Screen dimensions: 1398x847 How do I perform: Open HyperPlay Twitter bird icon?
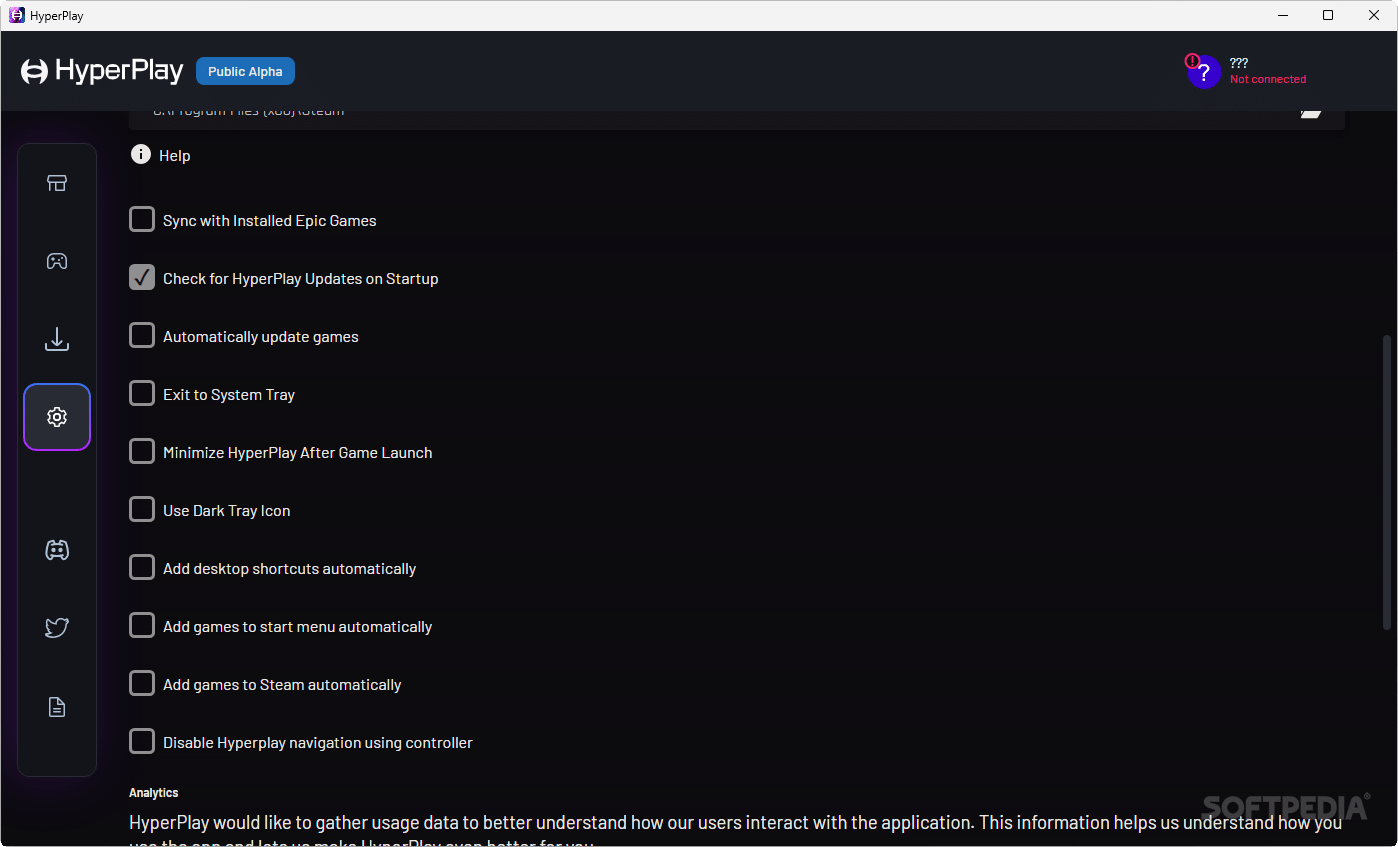pos(57,628)
